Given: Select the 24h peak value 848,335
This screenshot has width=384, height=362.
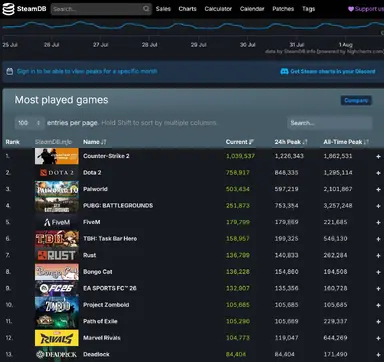Looking at the screenshot, I should [x=287, y=173].
